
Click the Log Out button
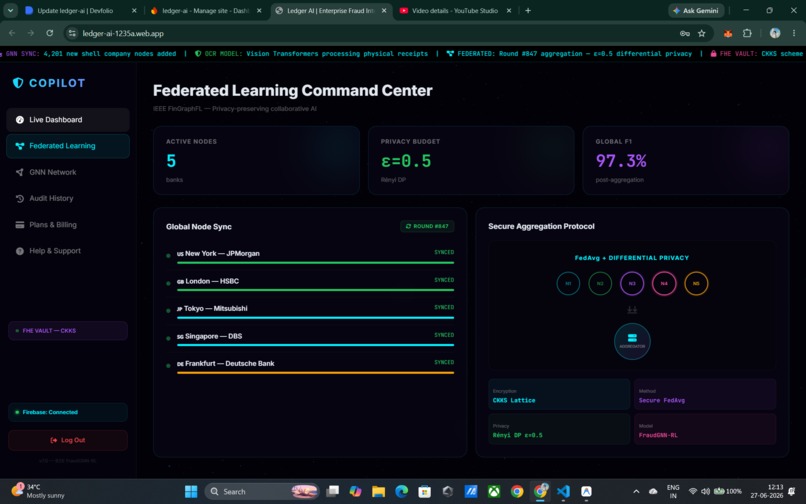(68, 440)
